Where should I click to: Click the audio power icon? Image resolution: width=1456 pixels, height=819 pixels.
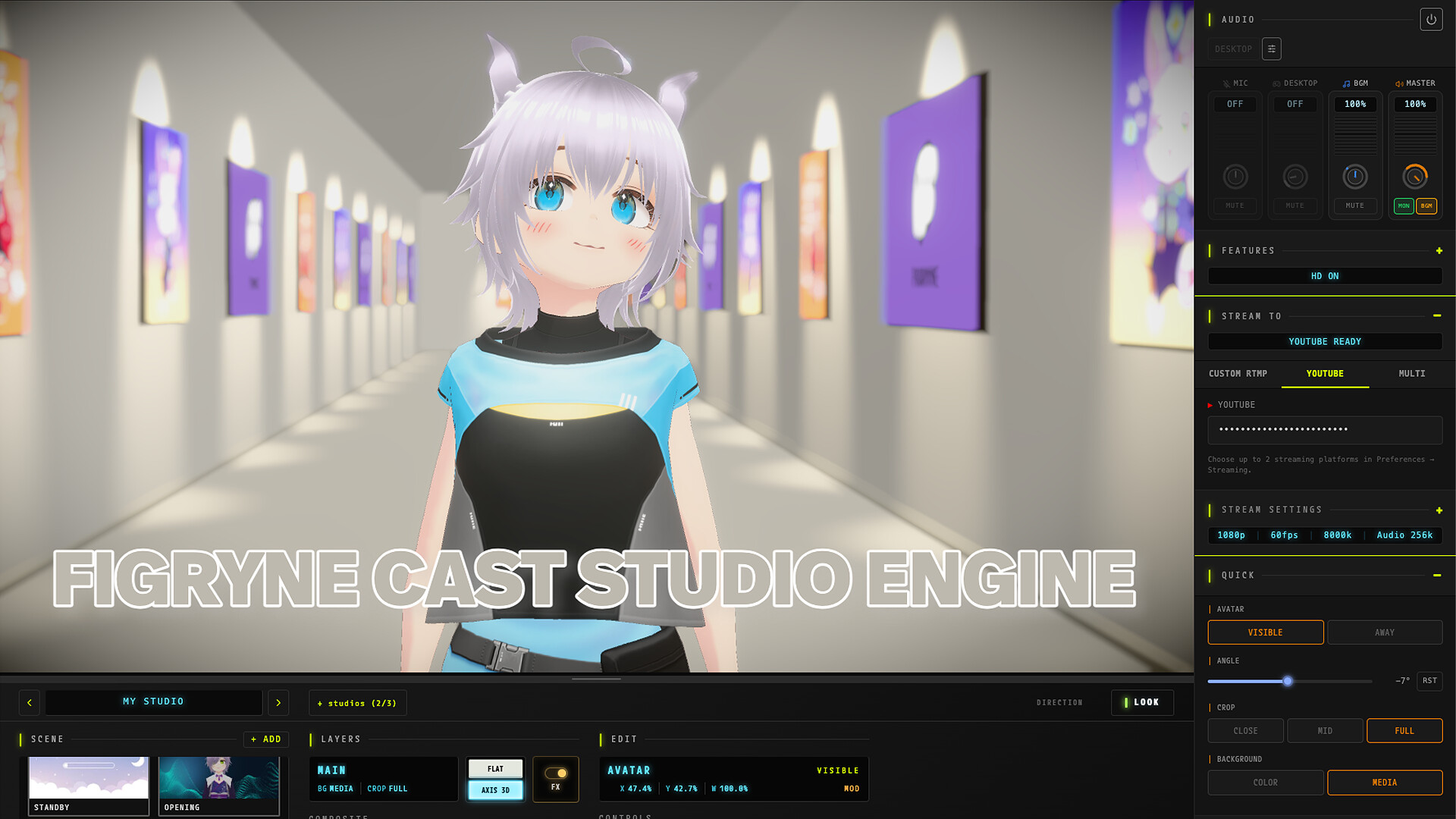(1431, 20)
